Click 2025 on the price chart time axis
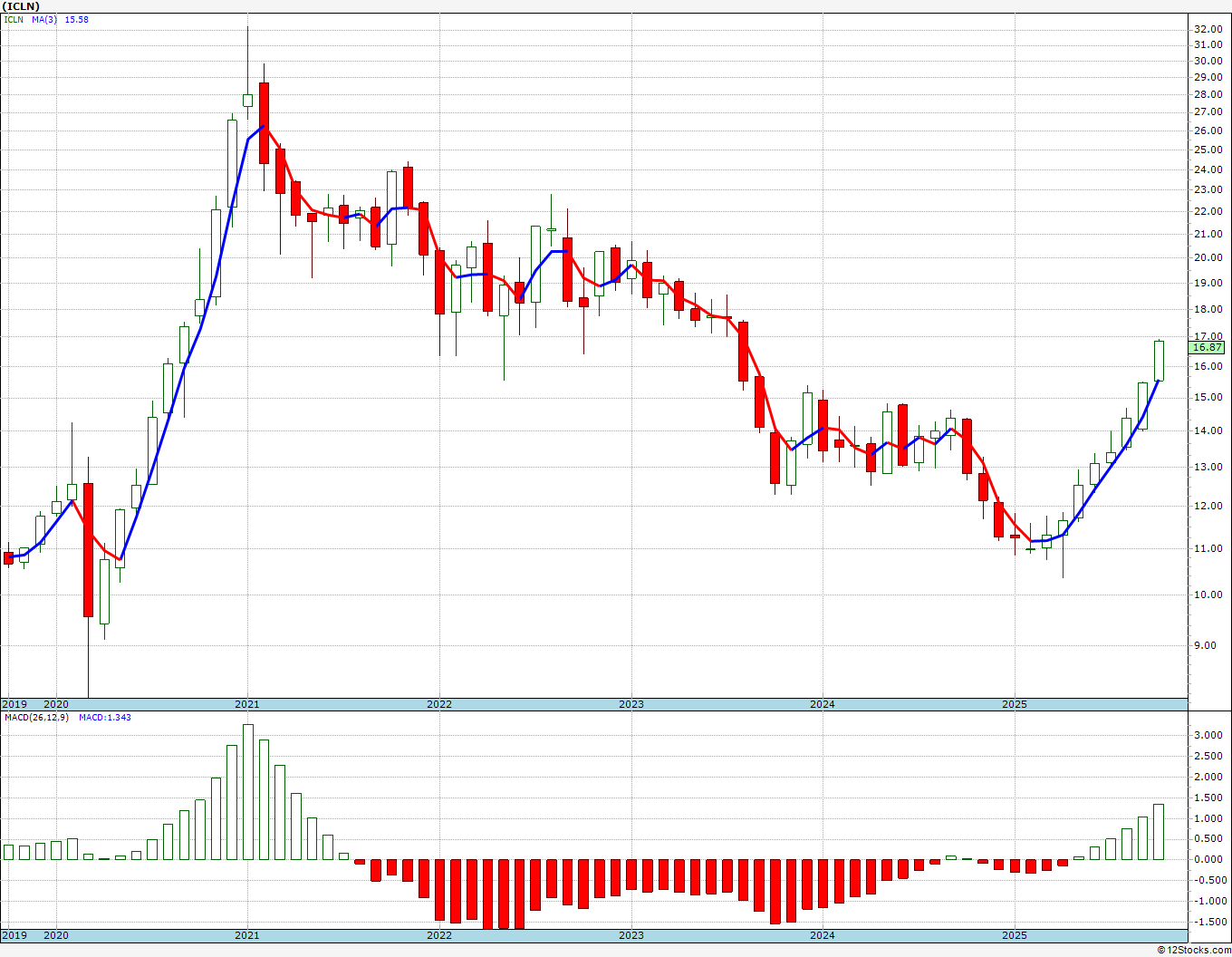The width and height of the screenshot is (1232, 957). pyautogui.click(x=1015, y=704)
